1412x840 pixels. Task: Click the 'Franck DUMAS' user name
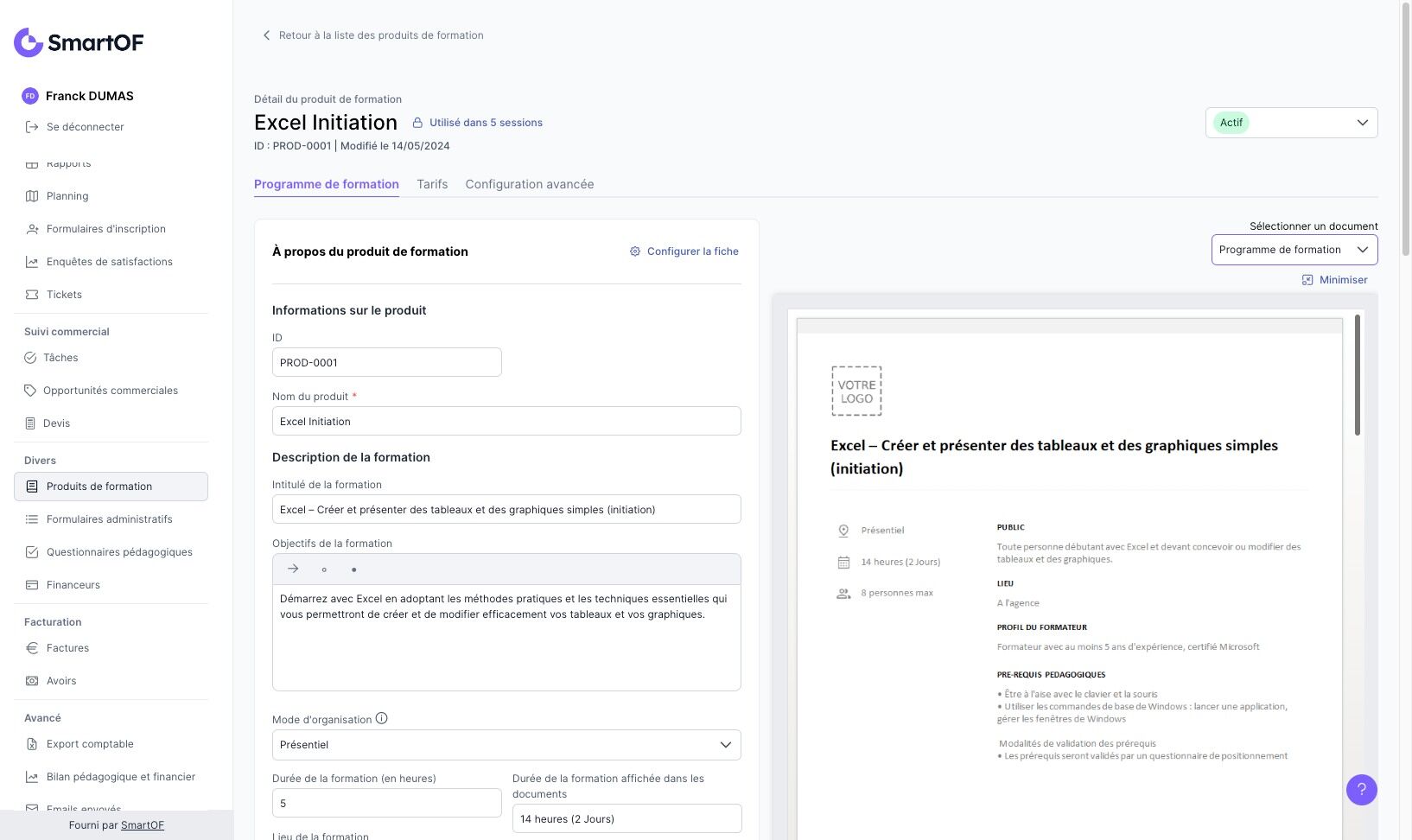coord(90,96)
